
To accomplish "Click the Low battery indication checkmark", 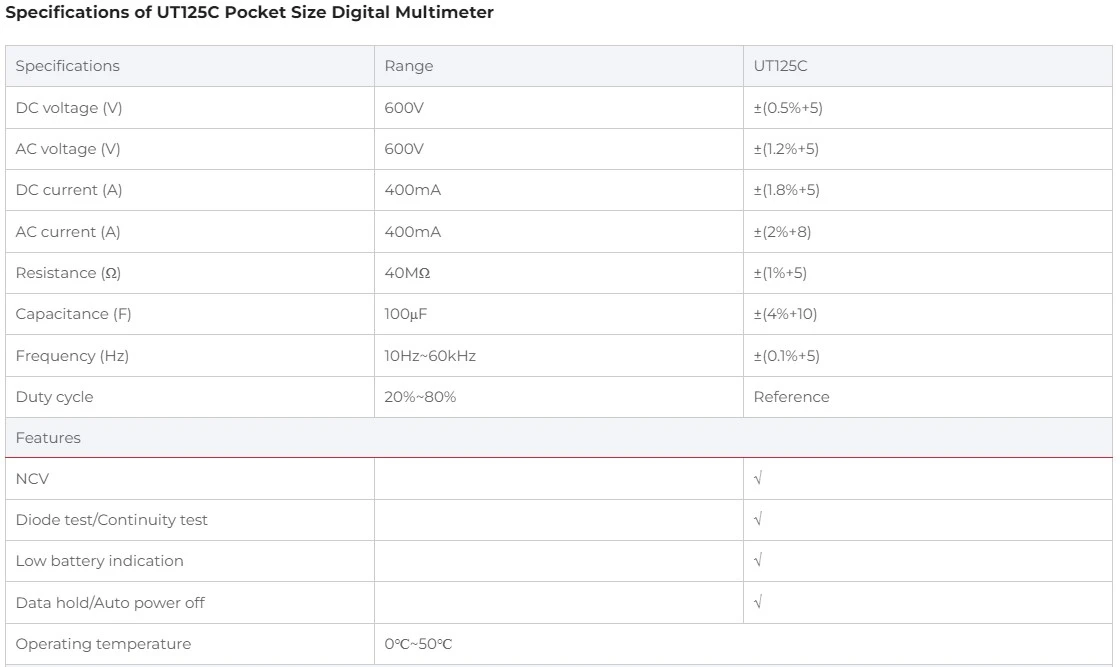I will click(758, 561).
